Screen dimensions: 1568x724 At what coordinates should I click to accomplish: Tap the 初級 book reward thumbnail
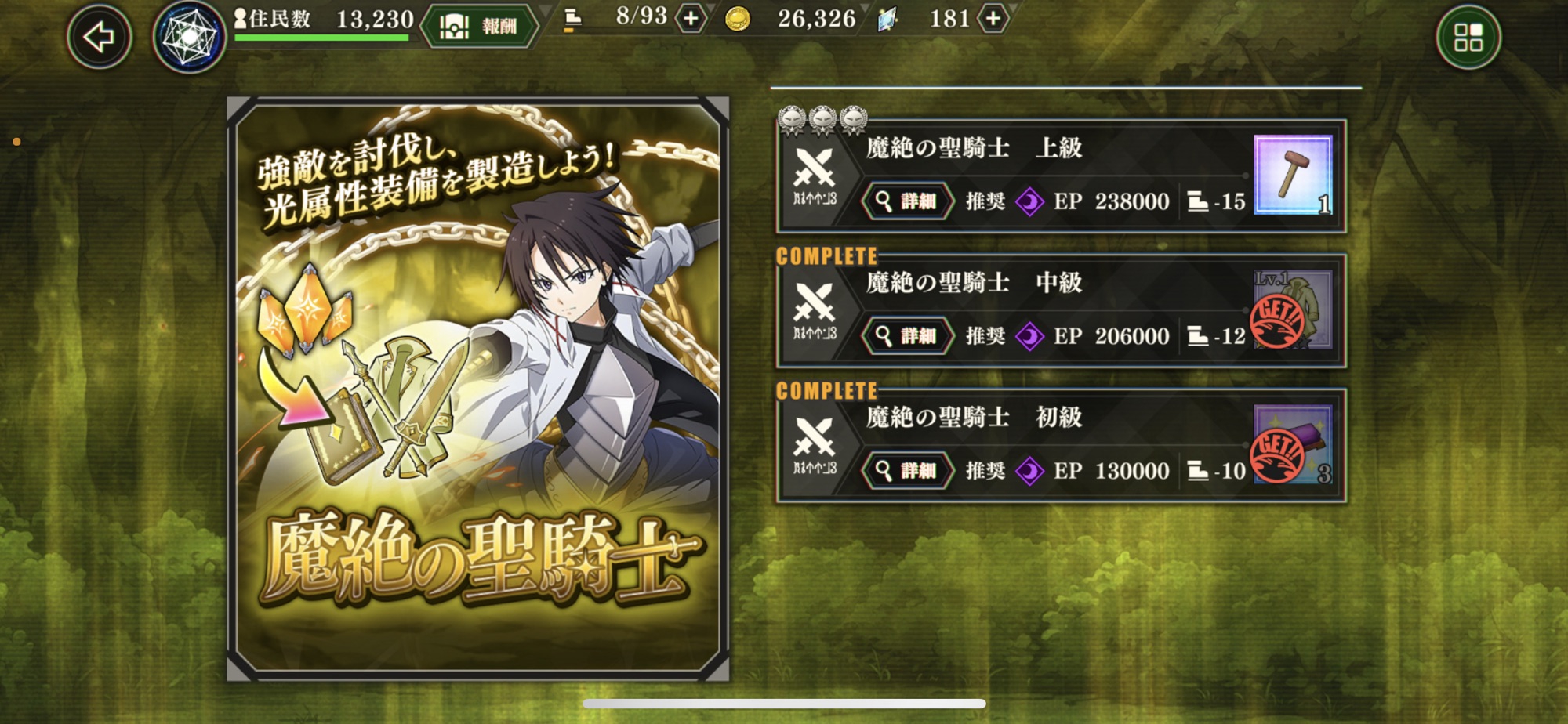pos(1293,444)
